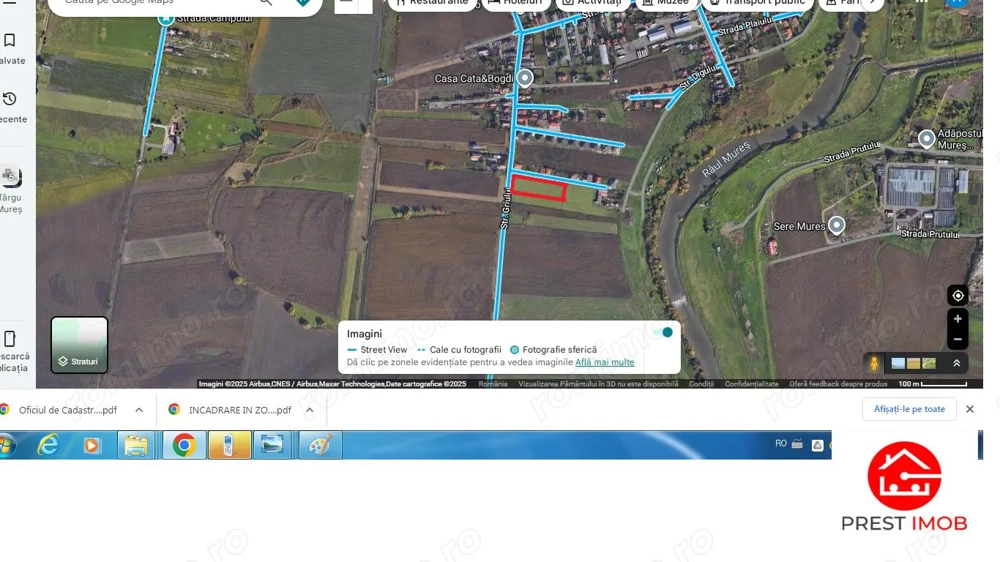Open Recente history icon in sidebar
This screenshot has height=562, width=1000.
10,99
